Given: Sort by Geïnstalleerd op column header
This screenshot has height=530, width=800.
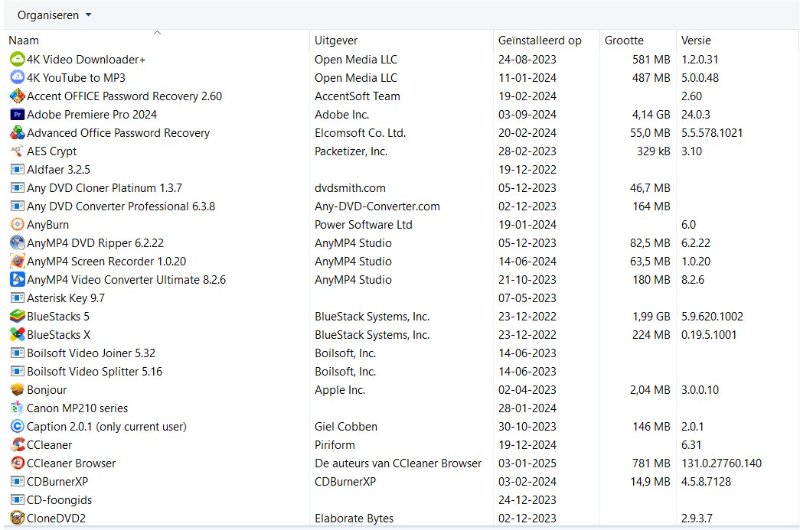Looking at the screenshot, I should pyautogui.click(x=539, y=41).
